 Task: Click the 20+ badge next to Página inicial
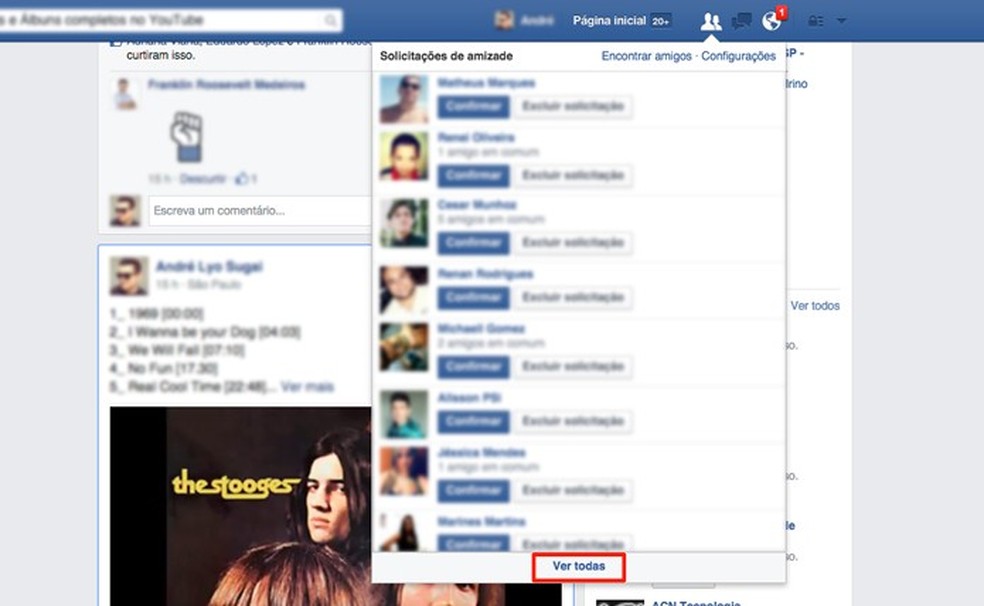660,21
